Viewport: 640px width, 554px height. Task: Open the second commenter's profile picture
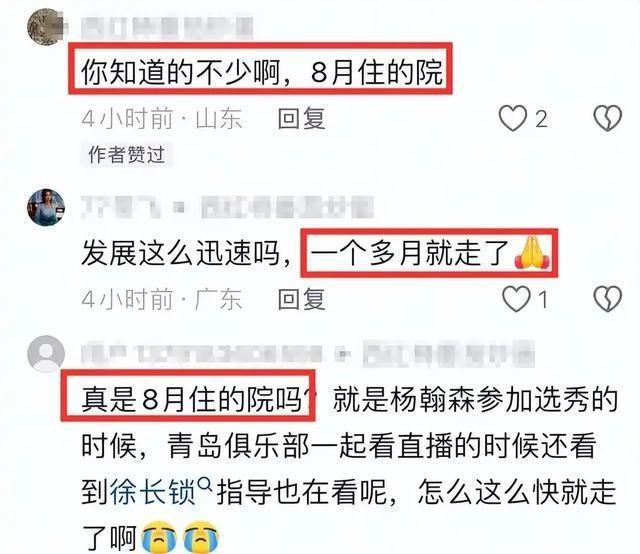46,207
